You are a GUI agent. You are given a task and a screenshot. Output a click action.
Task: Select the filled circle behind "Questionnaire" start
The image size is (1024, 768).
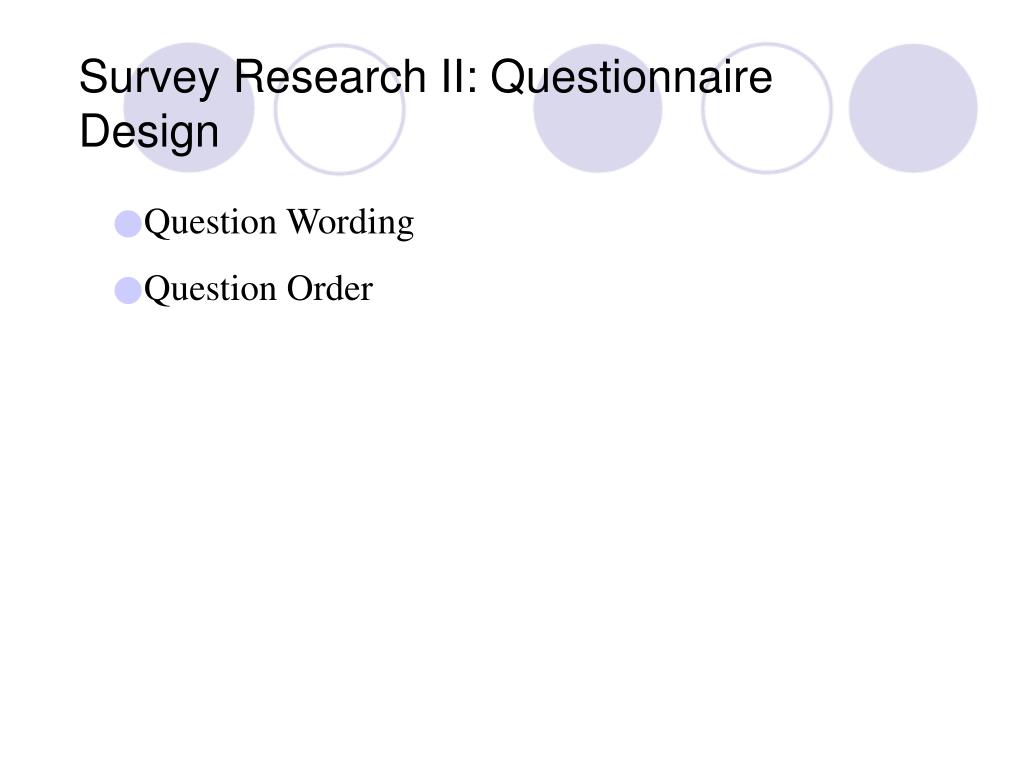598,108
